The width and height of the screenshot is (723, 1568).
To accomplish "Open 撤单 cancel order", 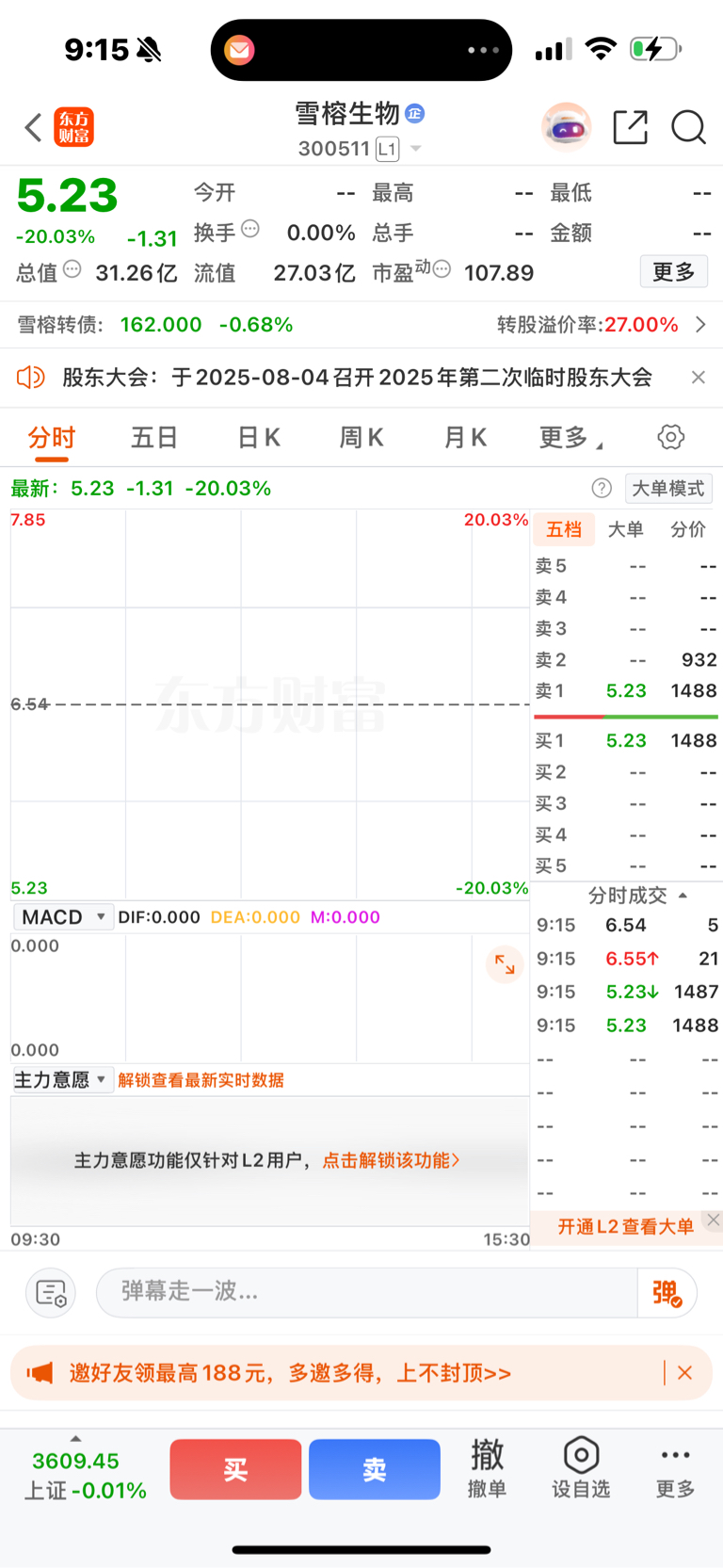I will click(x=488, y=1468).
